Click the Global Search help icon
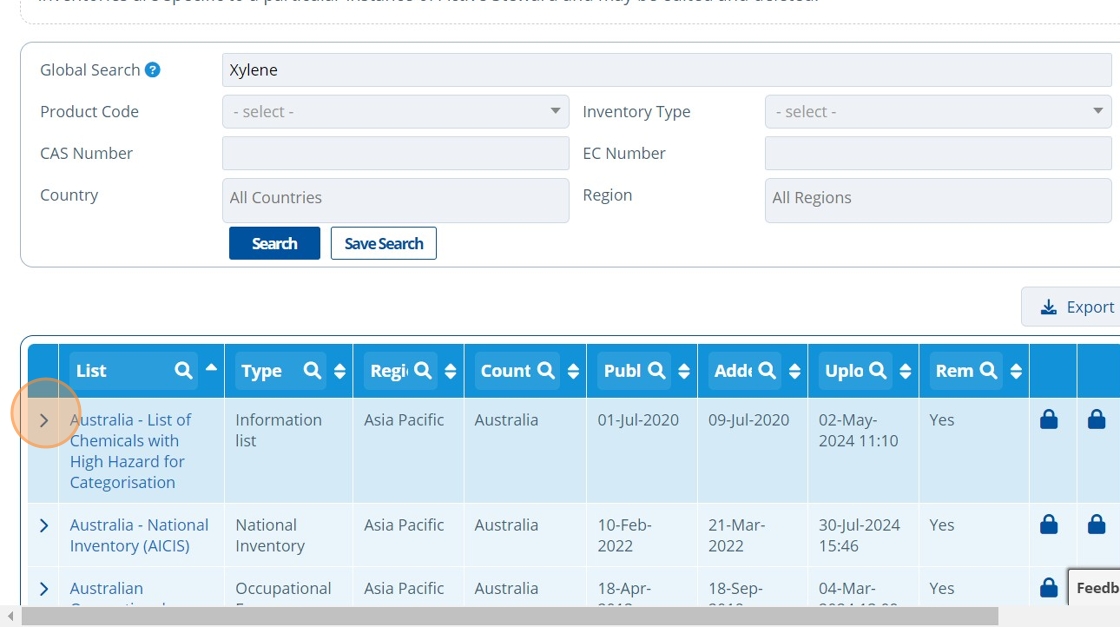1120x627 pixels. tap(152, 70)
